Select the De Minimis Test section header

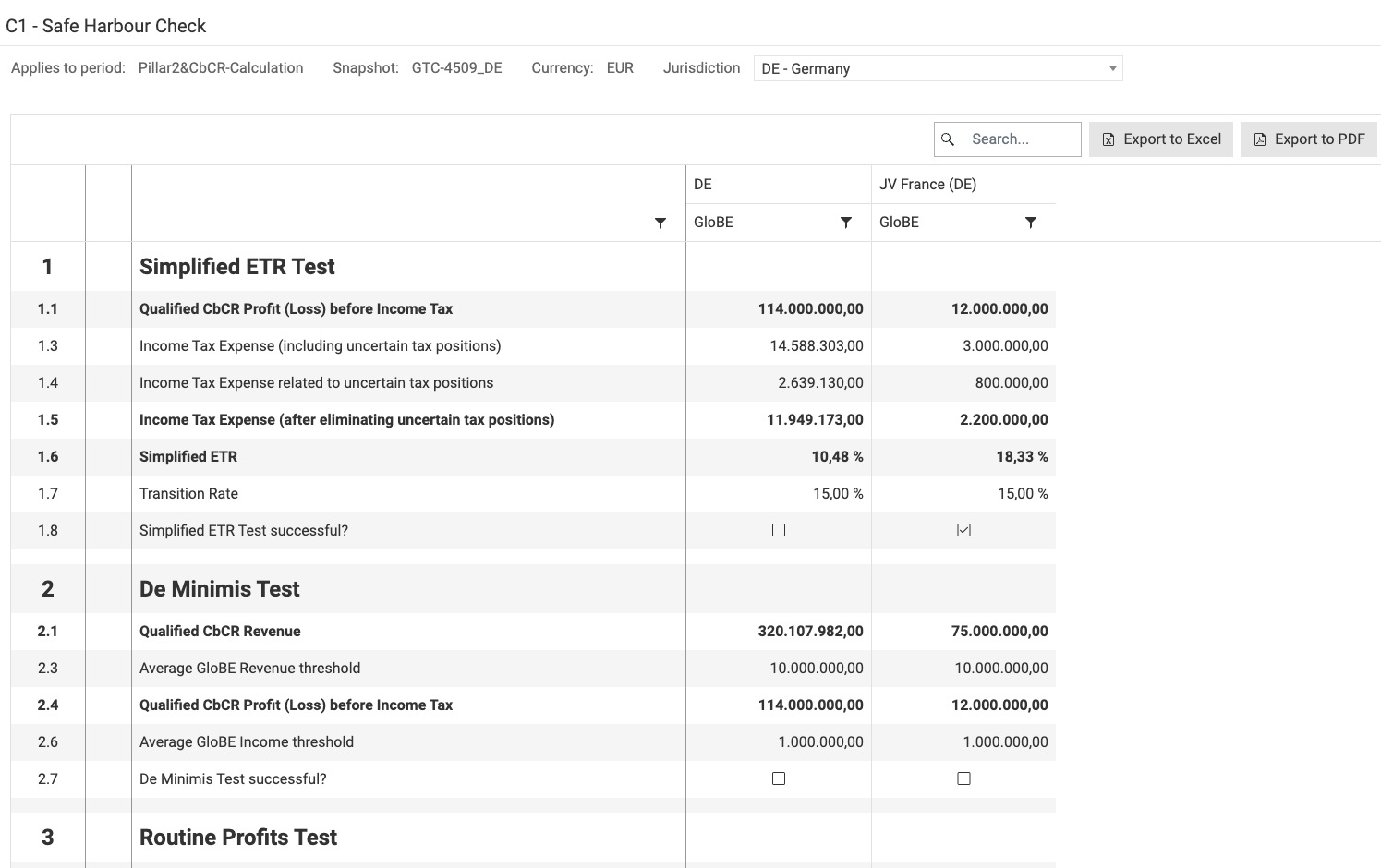tap(220, 589)
